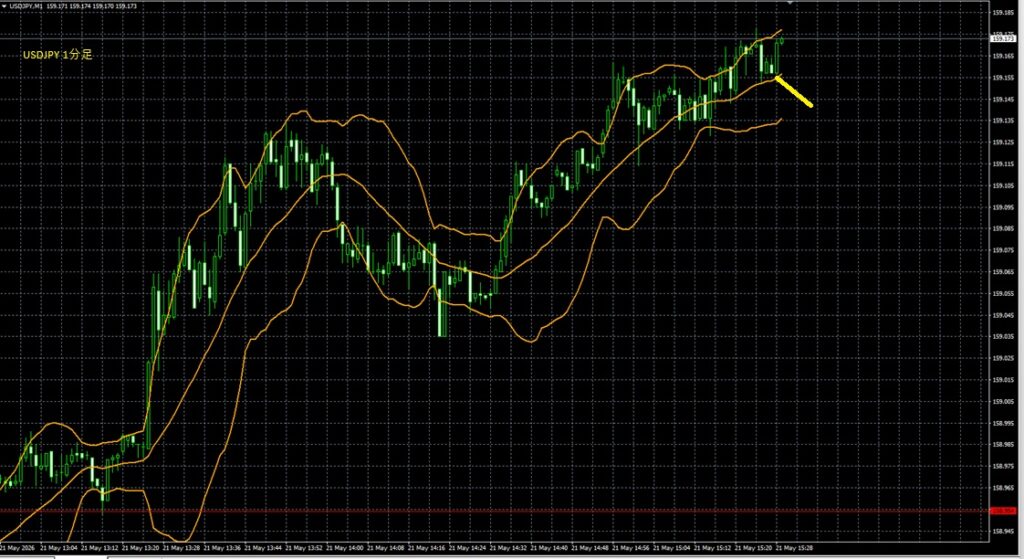
Task: Click time axis label 21 May 14:24
Action: click(468, 548)
